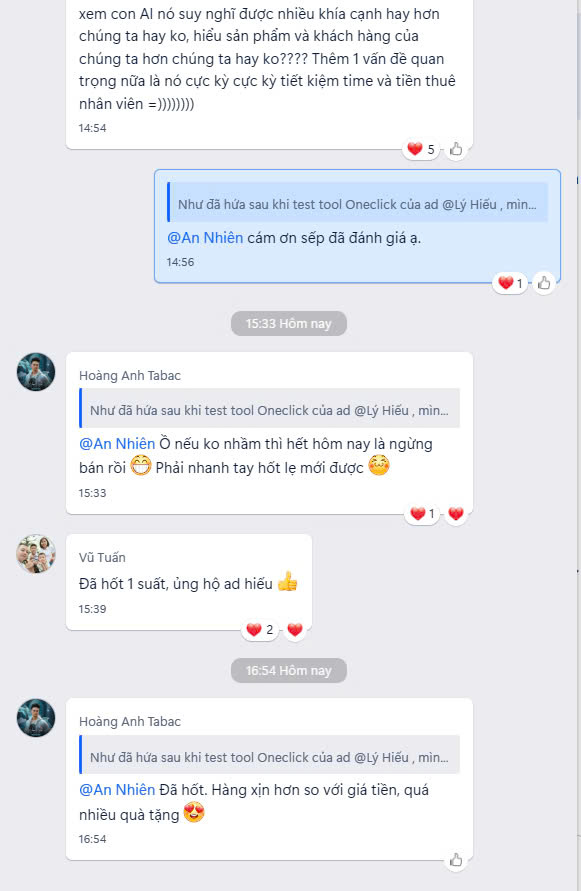The width and height of the screenshot is (581, 891).
Task: Click heart reaction count on 14:56 message
Action: pyautogui.click(x=511, y=283)
